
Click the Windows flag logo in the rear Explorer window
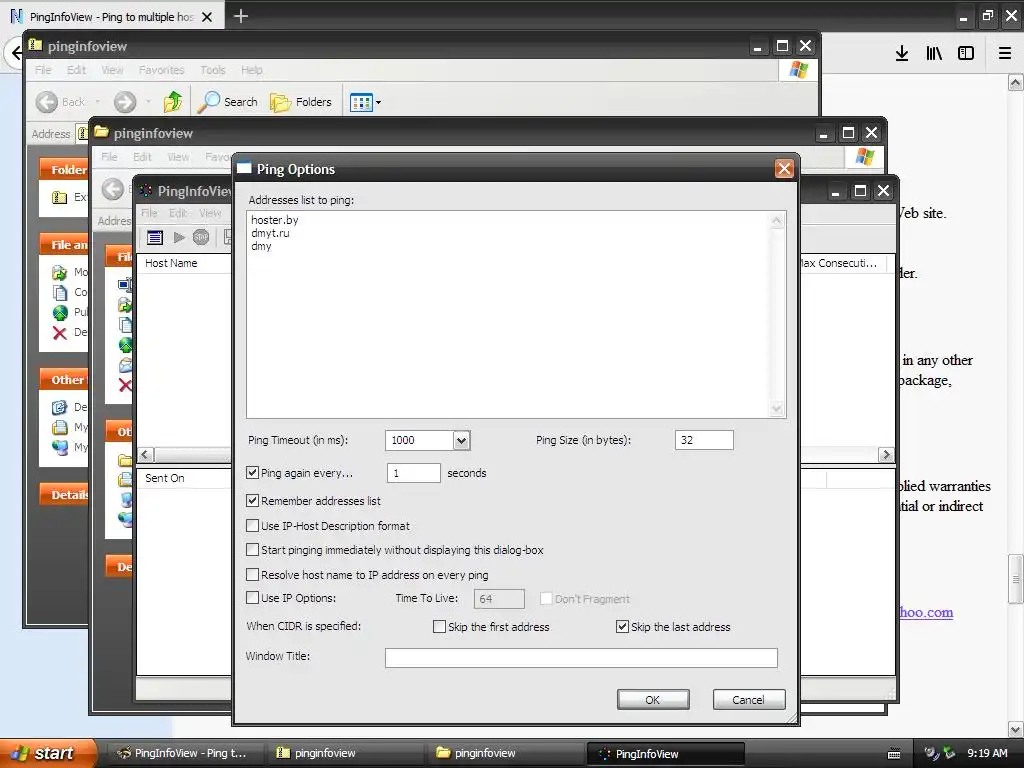pos(798,69)
